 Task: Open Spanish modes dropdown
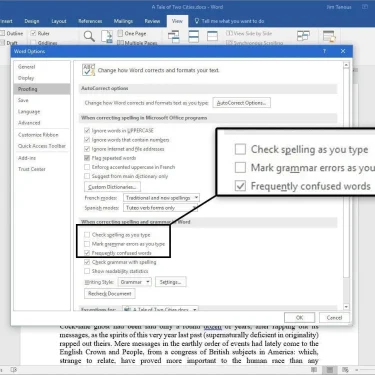tap(160, 208)
